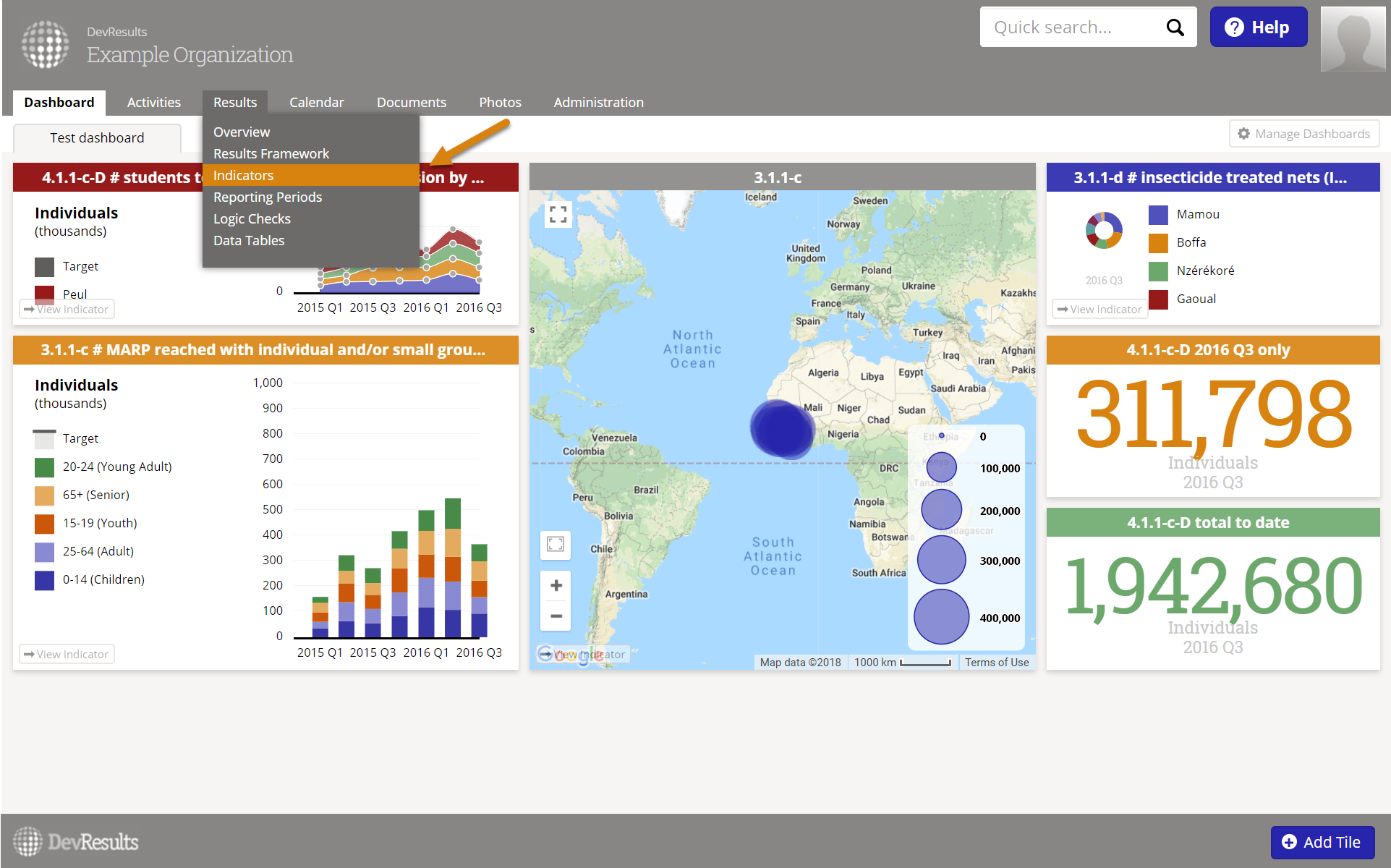Image resolution: width=1391 pixels, height=868 pixels.
Task: Open Reporting Periods menu entry
Action: (267, 197)
